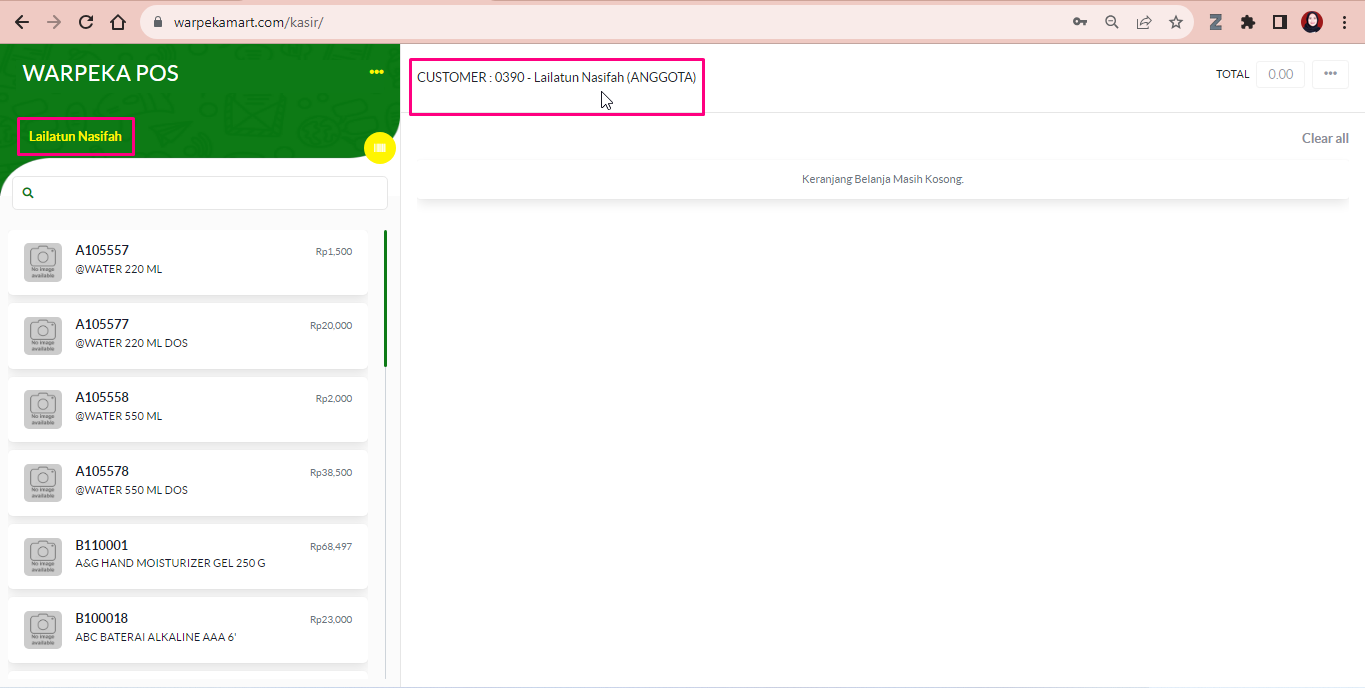Open saved passwords key icon
This screenshot has width=1365, height=688.
point(1080,22)
